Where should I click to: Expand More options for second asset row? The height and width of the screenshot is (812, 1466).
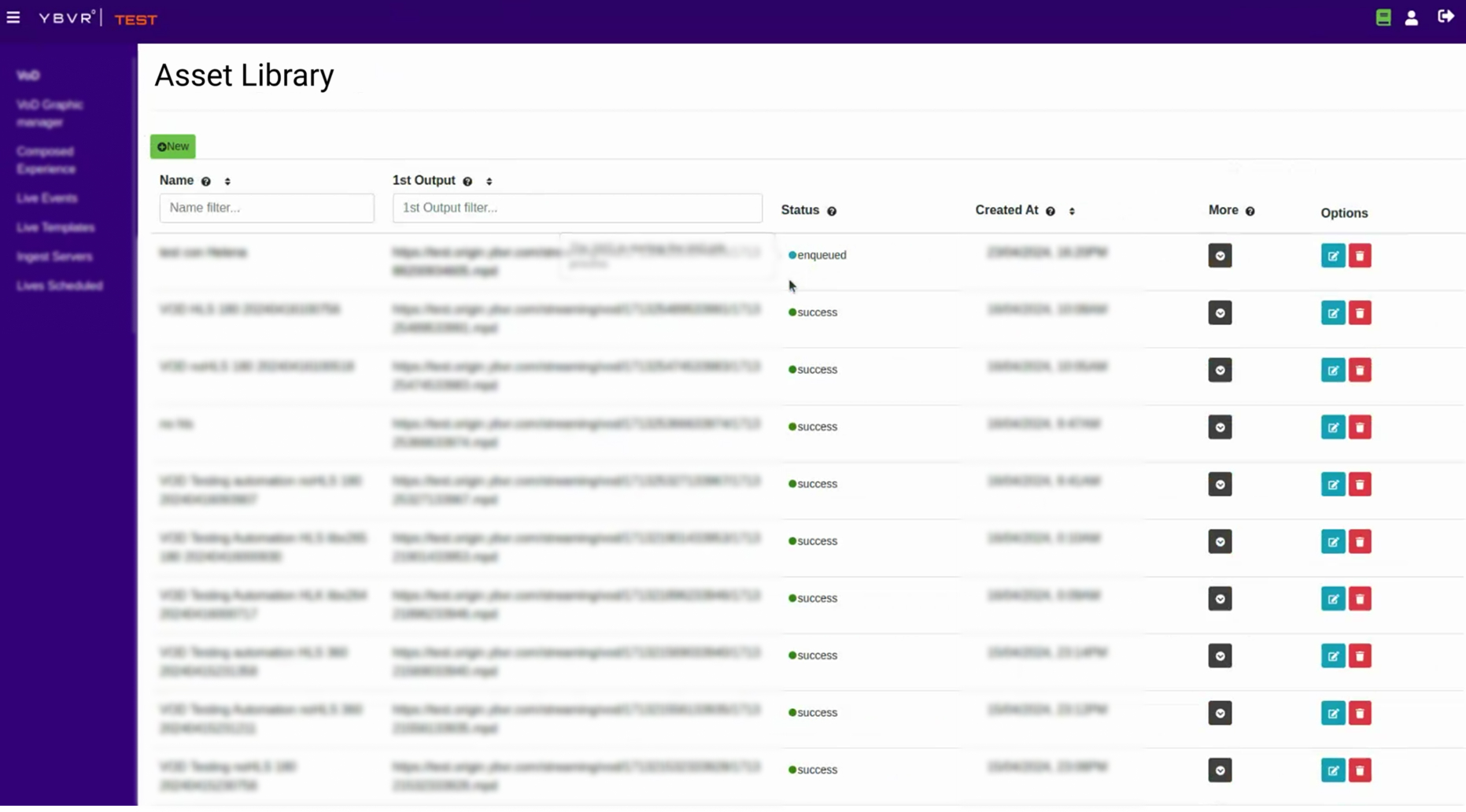[x=1220, y=313]
